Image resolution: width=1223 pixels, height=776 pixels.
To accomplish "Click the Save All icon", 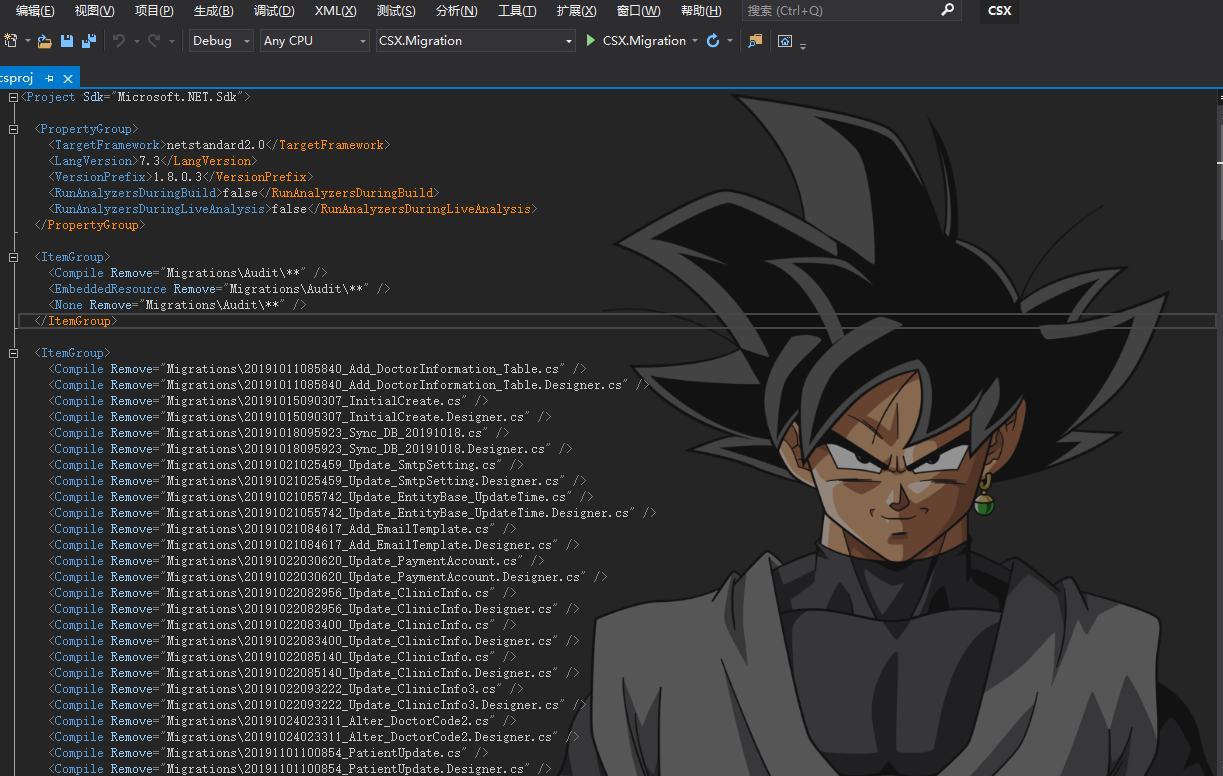I will click(x=89, y=41).
